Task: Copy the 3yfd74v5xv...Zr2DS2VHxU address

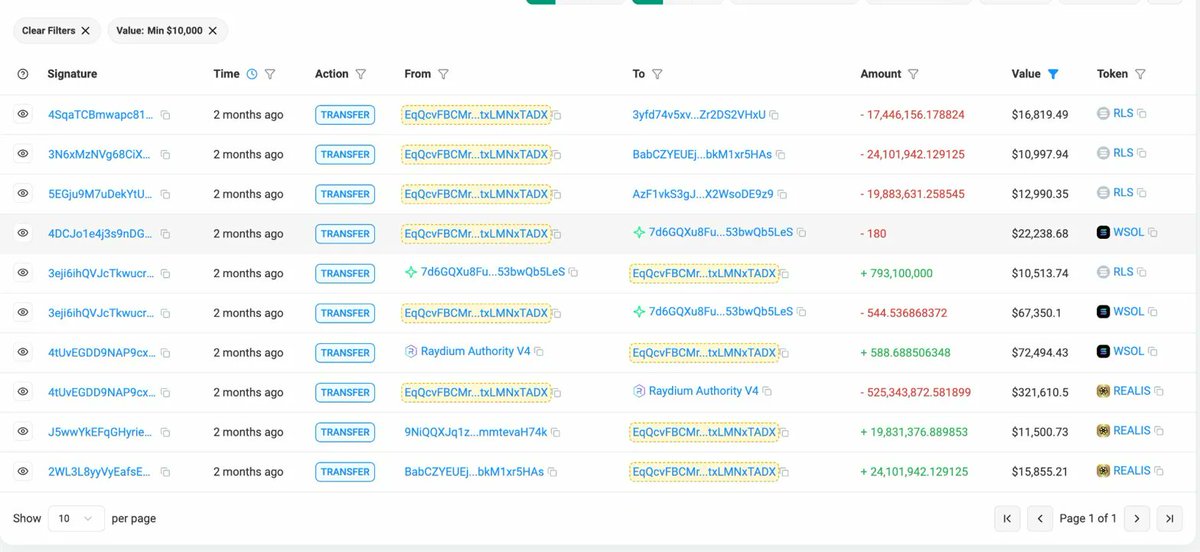Action: tap(774, 116)
